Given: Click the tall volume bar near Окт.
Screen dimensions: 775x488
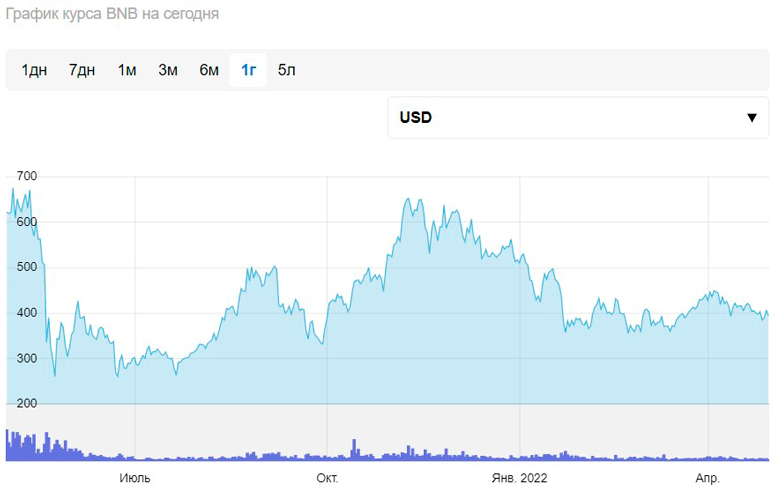Looking at the screenshot, I should pyautogui.click(x=353, y=449).
